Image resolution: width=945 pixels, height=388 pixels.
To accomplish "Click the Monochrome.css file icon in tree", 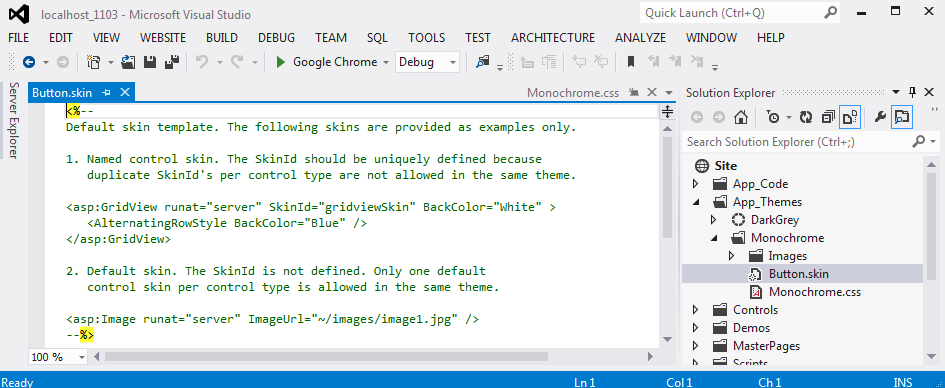I will (756, 292).
